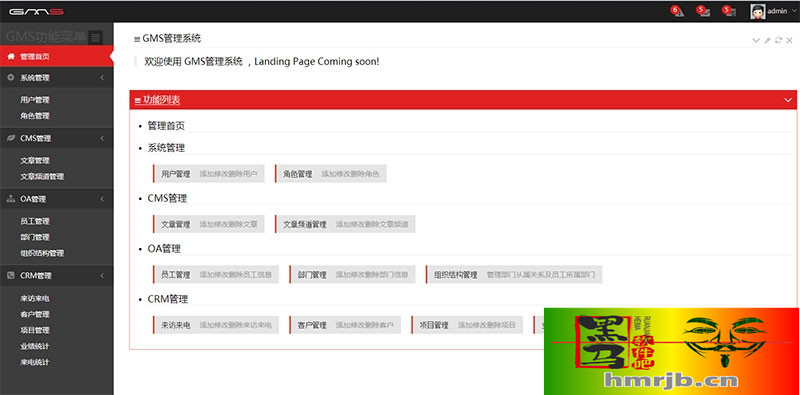This screenshot has width=800, height=395.
Task: Click 系统管理 heading in the function list
Action: (x=166, y=148)
